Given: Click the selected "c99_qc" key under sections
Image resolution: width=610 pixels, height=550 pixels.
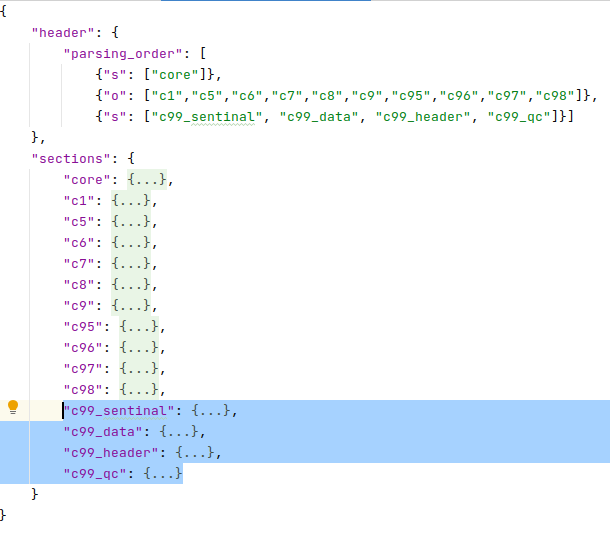Looking at the screenshot, I should click(x=95, y=474).
